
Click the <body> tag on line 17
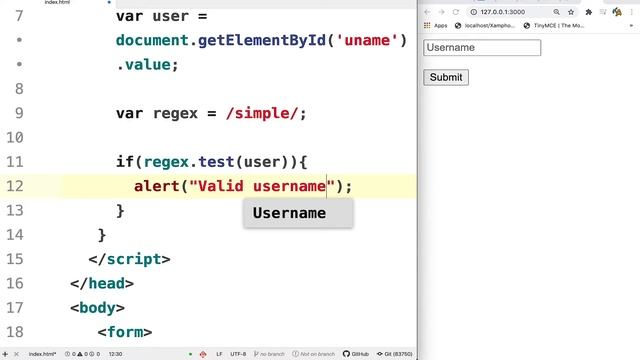(97, 308)
